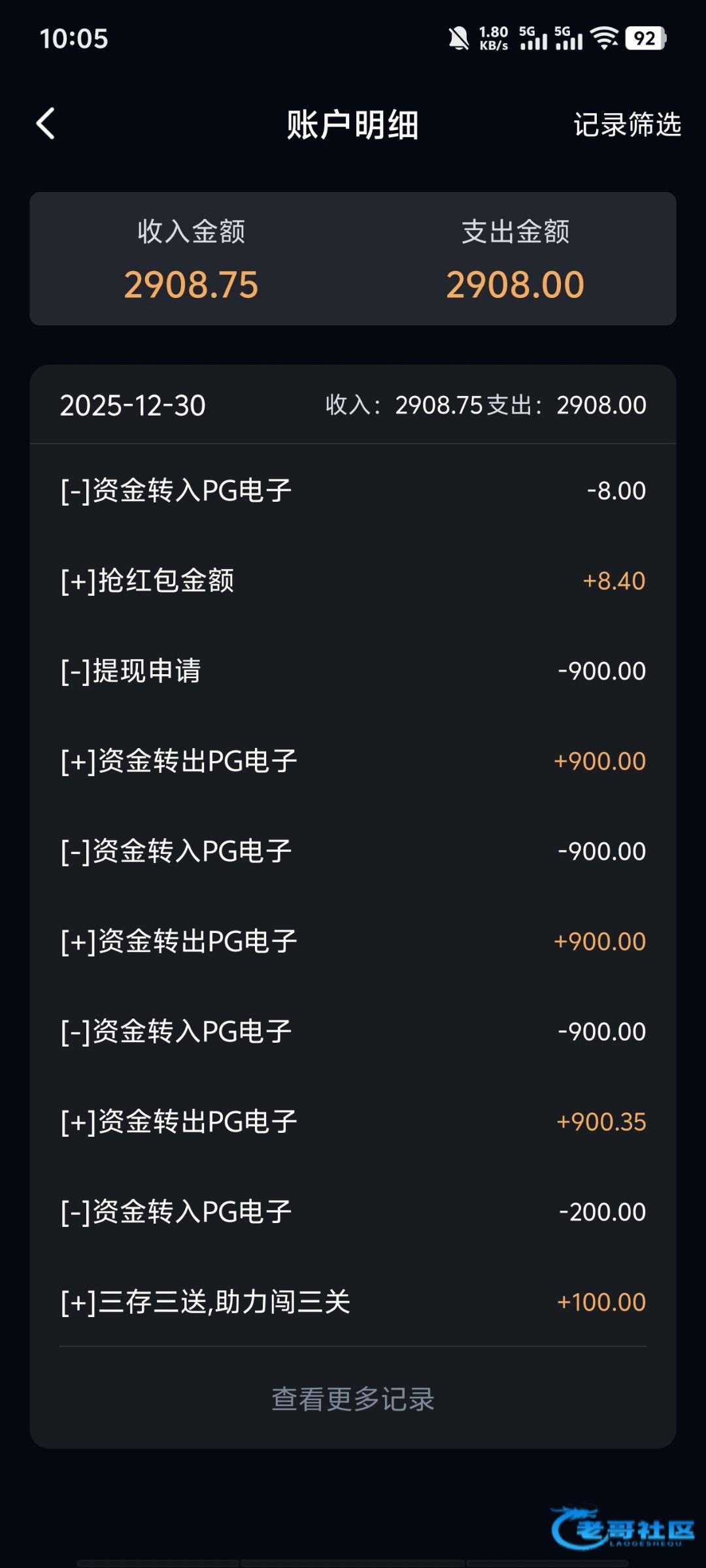Select the 提现申请 -900.00 entry

[x=353, y=671]
